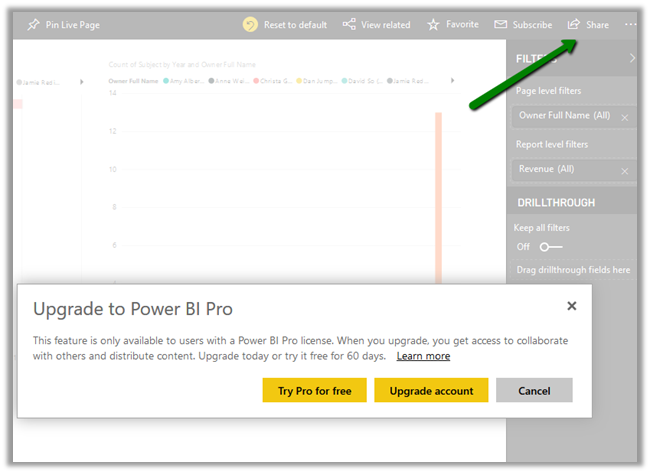The width and height of the screenshot is (650, 474).
Task: Close the Upgrade to Power BI Pro dialog
Action: 571,307
